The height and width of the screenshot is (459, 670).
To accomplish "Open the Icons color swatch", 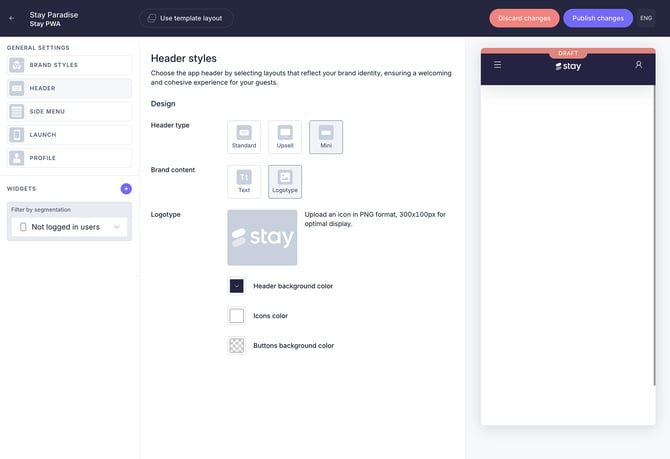I will (237, 316).
